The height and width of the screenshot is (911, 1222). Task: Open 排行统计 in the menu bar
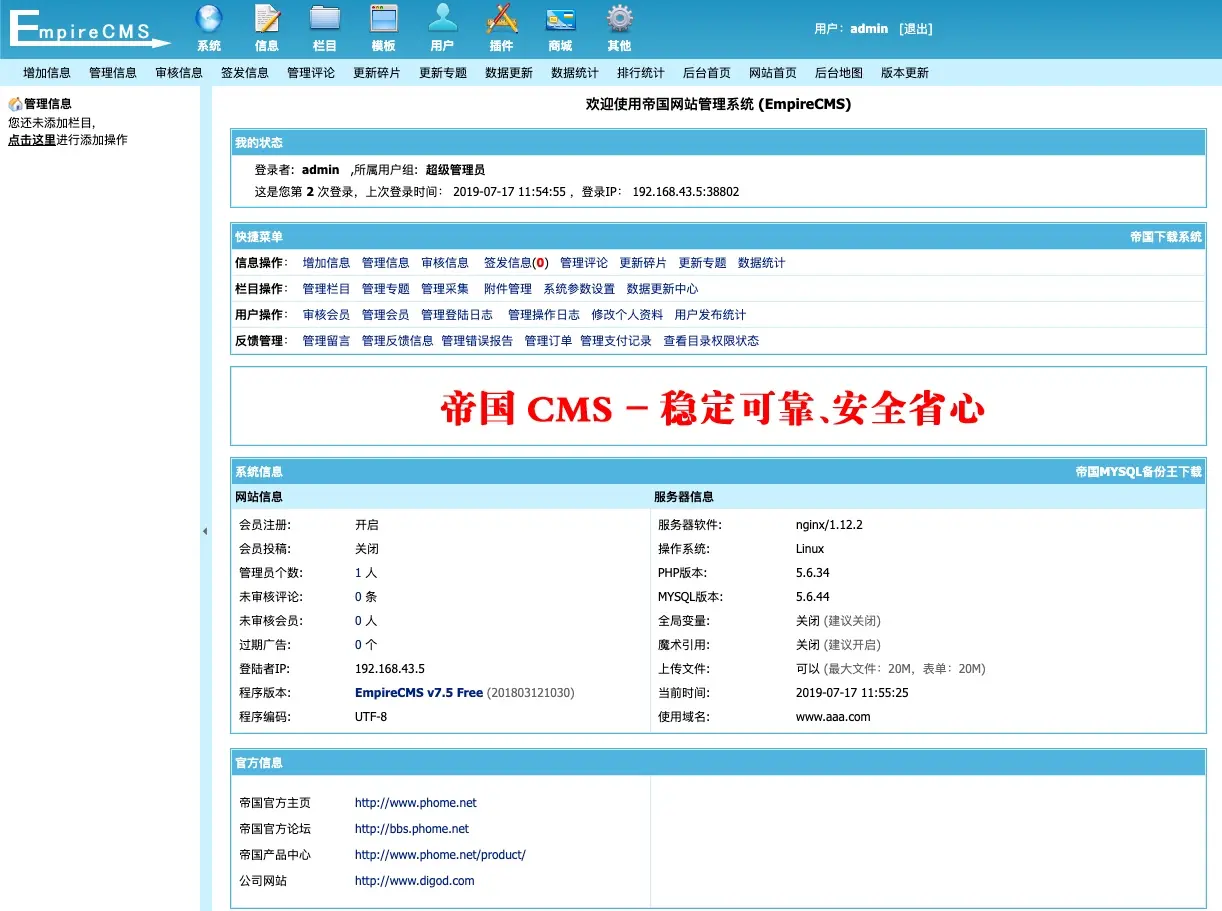point(641,73)
